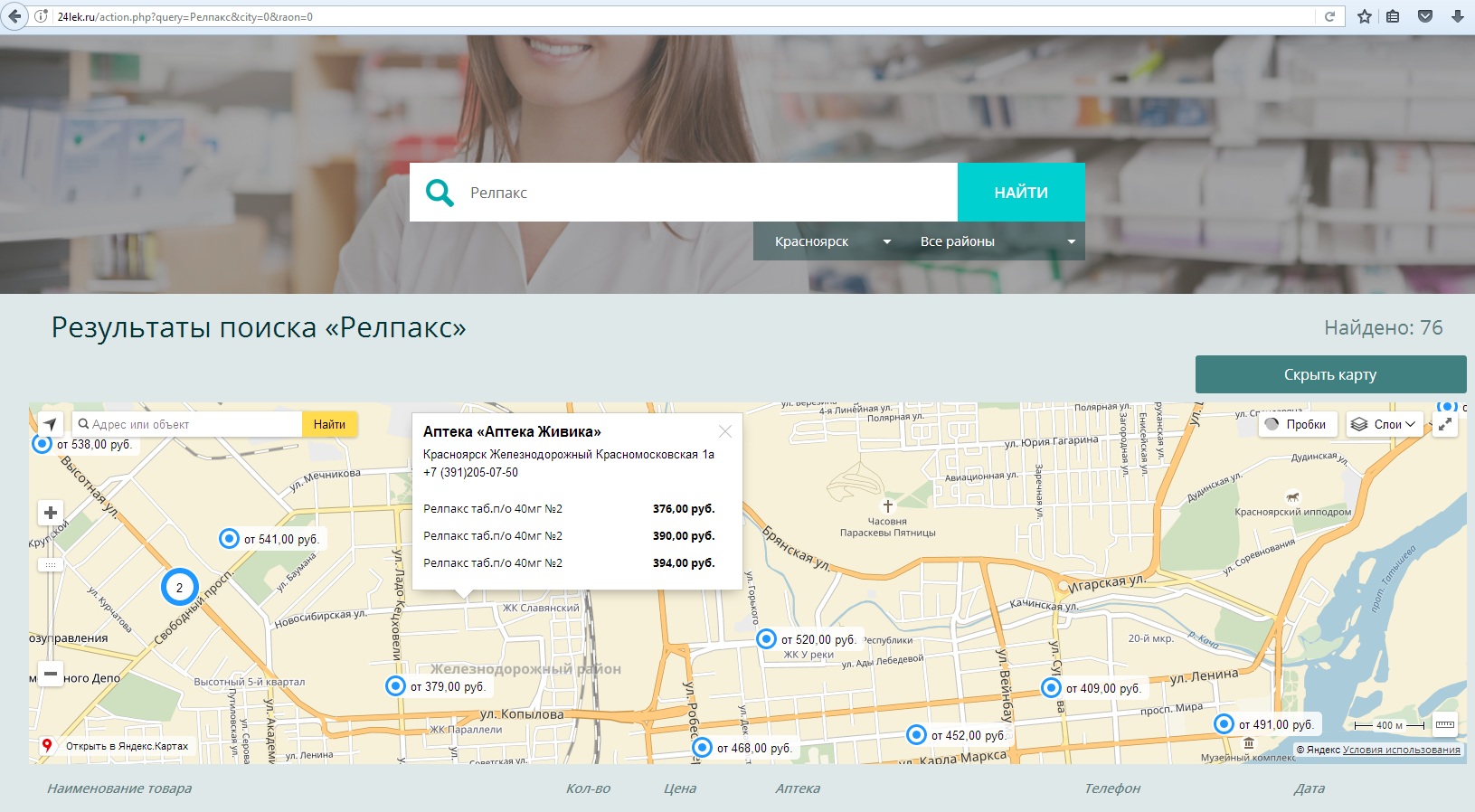This screenshot has height=812, width=1475.
Task: Select the pharmacy marker priced 538,00 руб.
Action: click(42, 444)
